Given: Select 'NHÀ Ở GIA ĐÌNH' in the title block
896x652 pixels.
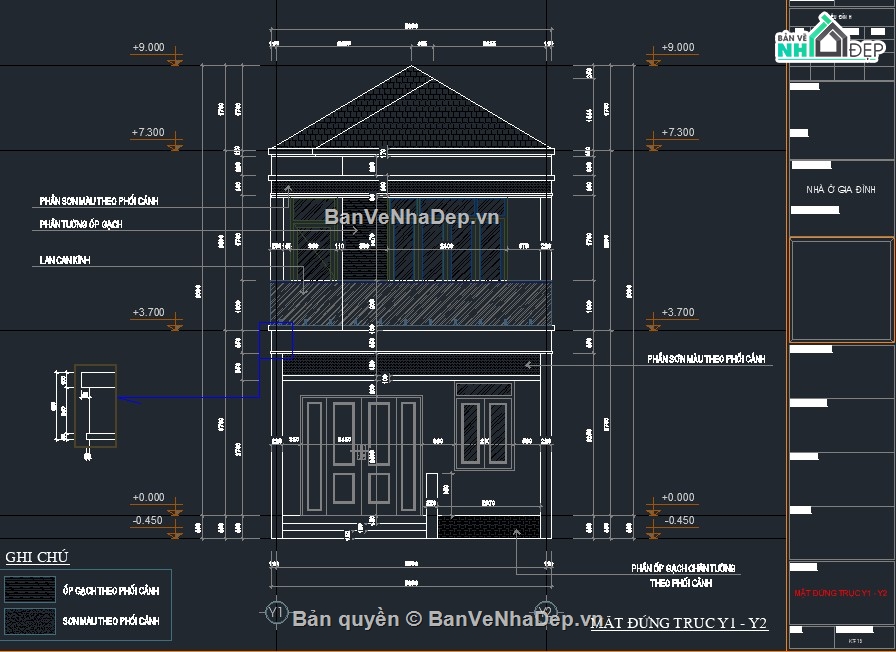Looking at the screenshot, I should 841,190.
